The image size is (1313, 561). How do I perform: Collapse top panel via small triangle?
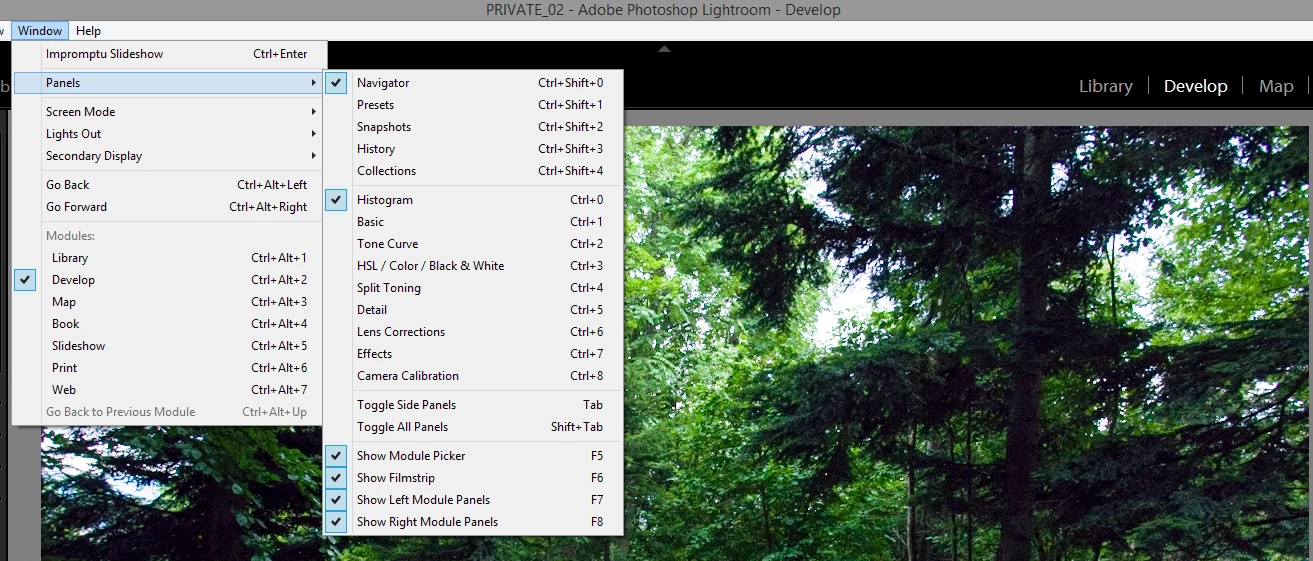664,48
